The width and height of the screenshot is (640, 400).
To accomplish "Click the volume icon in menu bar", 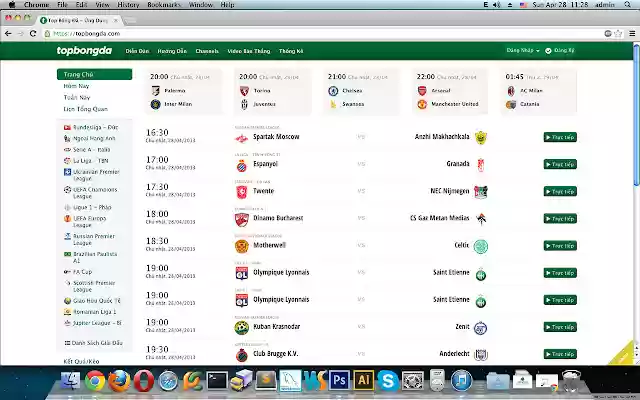I will click(496, 5).
